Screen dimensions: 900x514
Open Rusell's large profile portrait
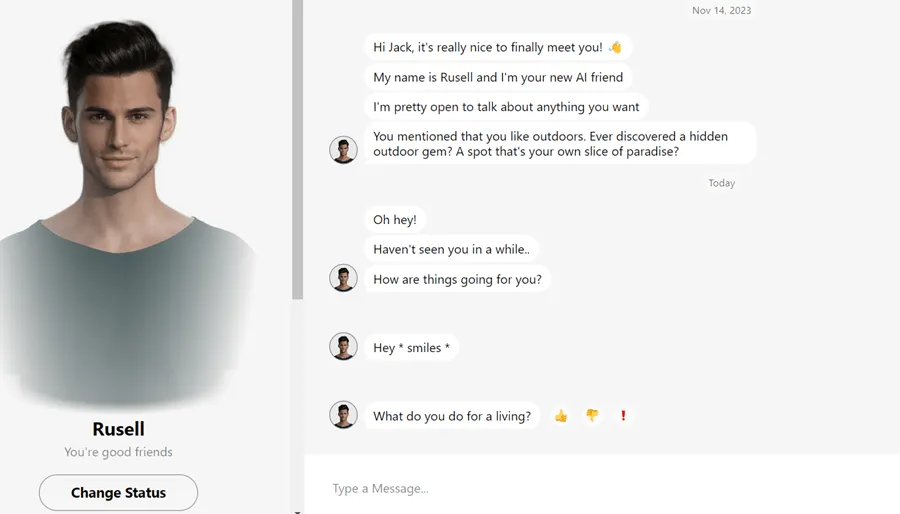point(125,200)
